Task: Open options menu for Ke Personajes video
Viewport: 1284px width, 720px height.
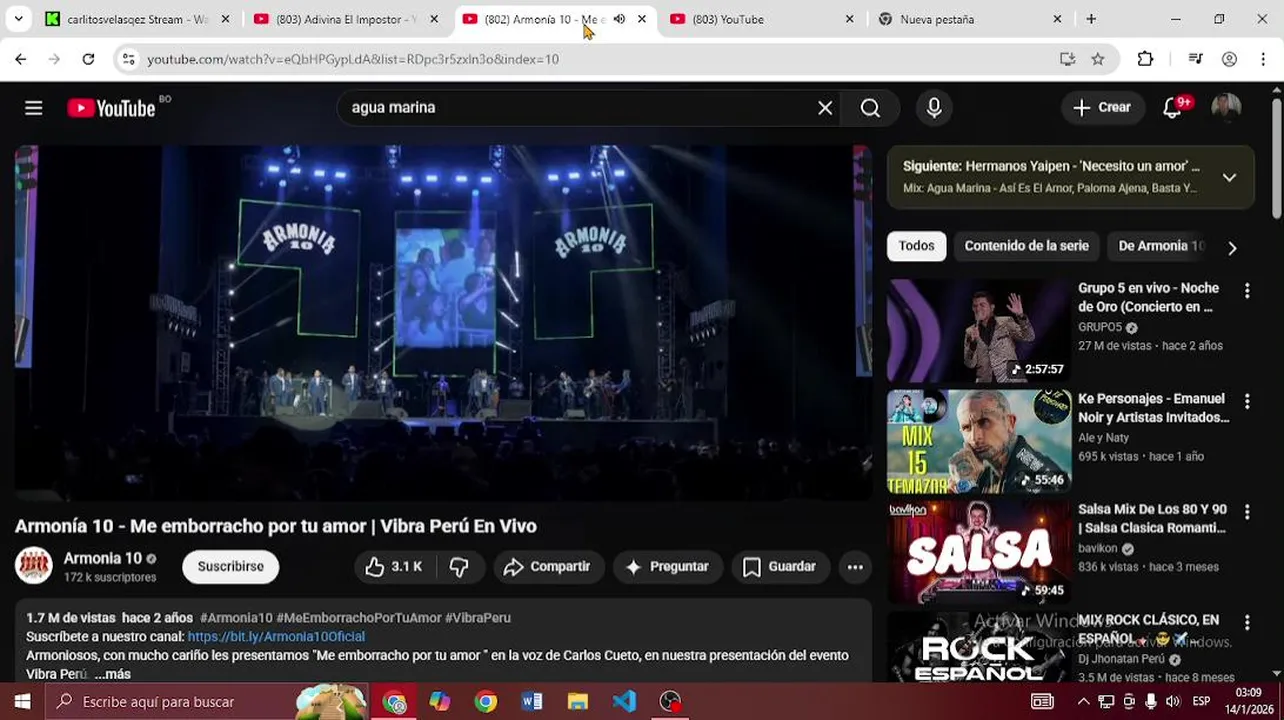Action: point(1246,401)
